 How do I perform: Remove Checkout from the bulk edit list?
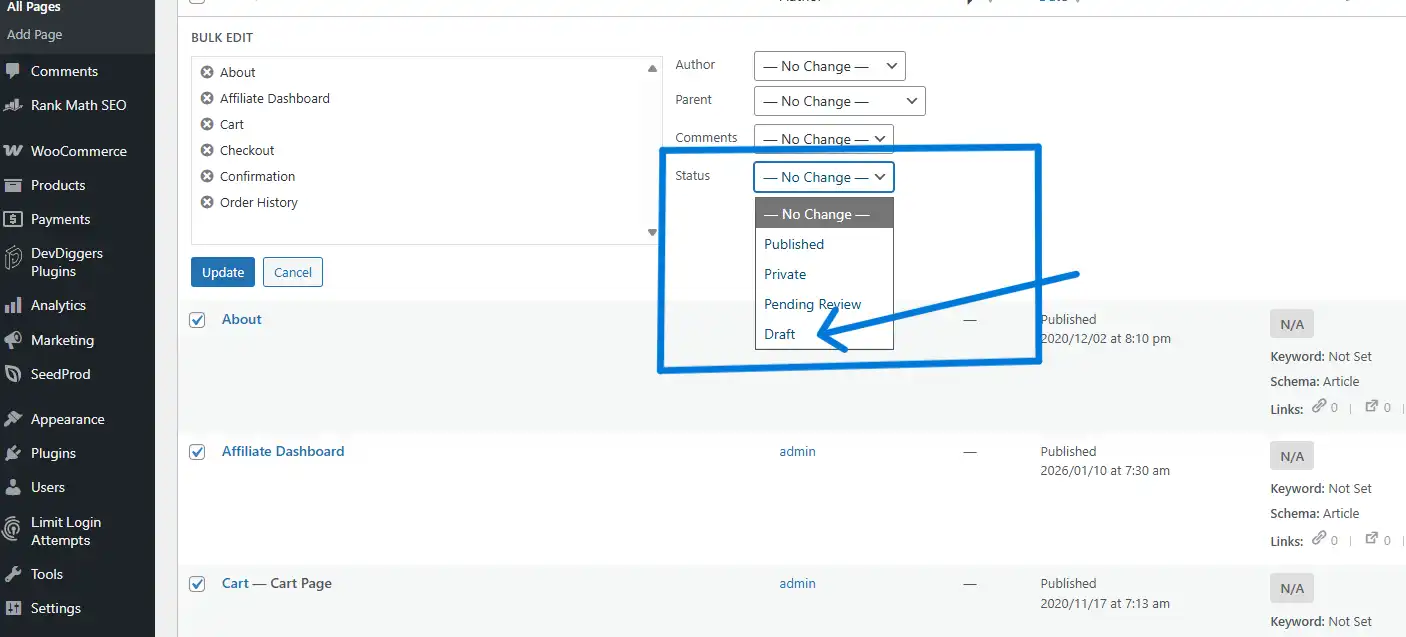coord(207,150)
